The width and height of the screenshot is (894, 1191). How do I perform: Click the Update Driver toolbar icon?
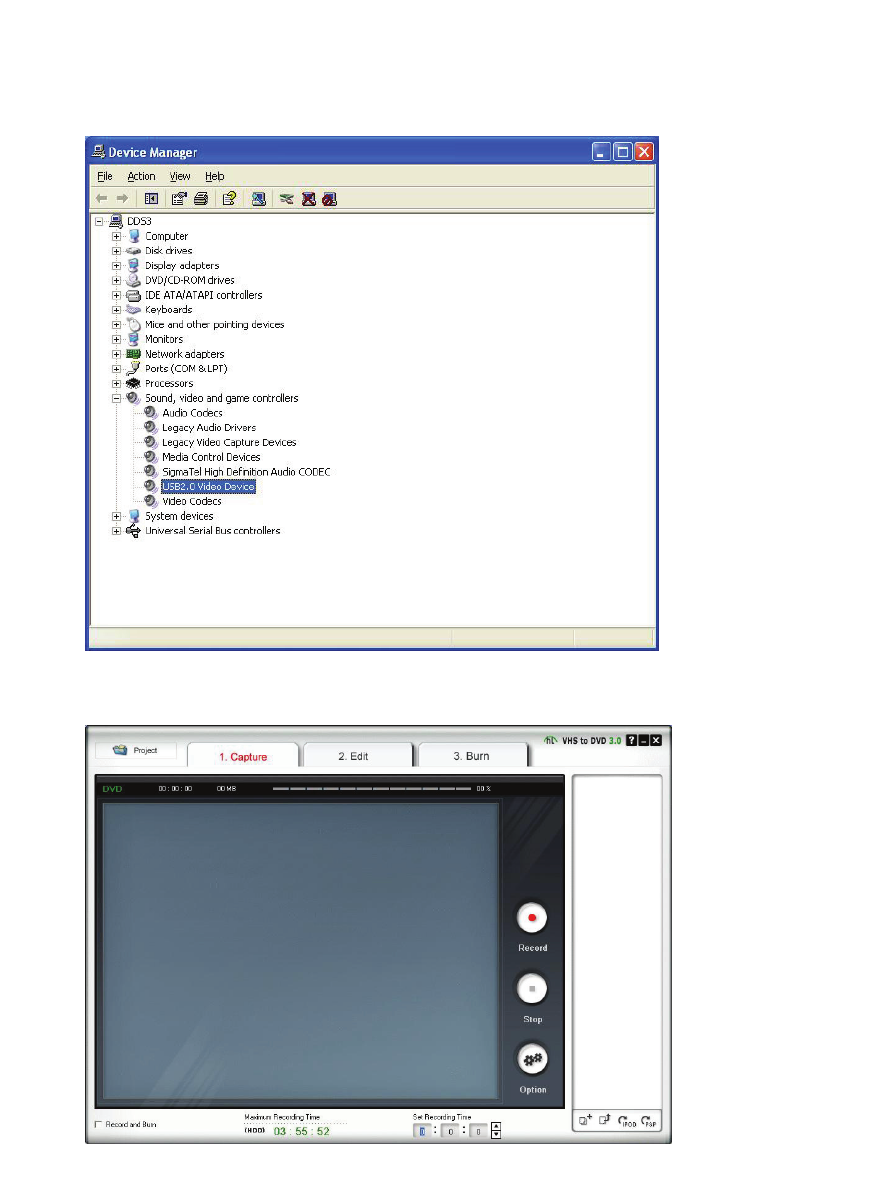[286, 198]
